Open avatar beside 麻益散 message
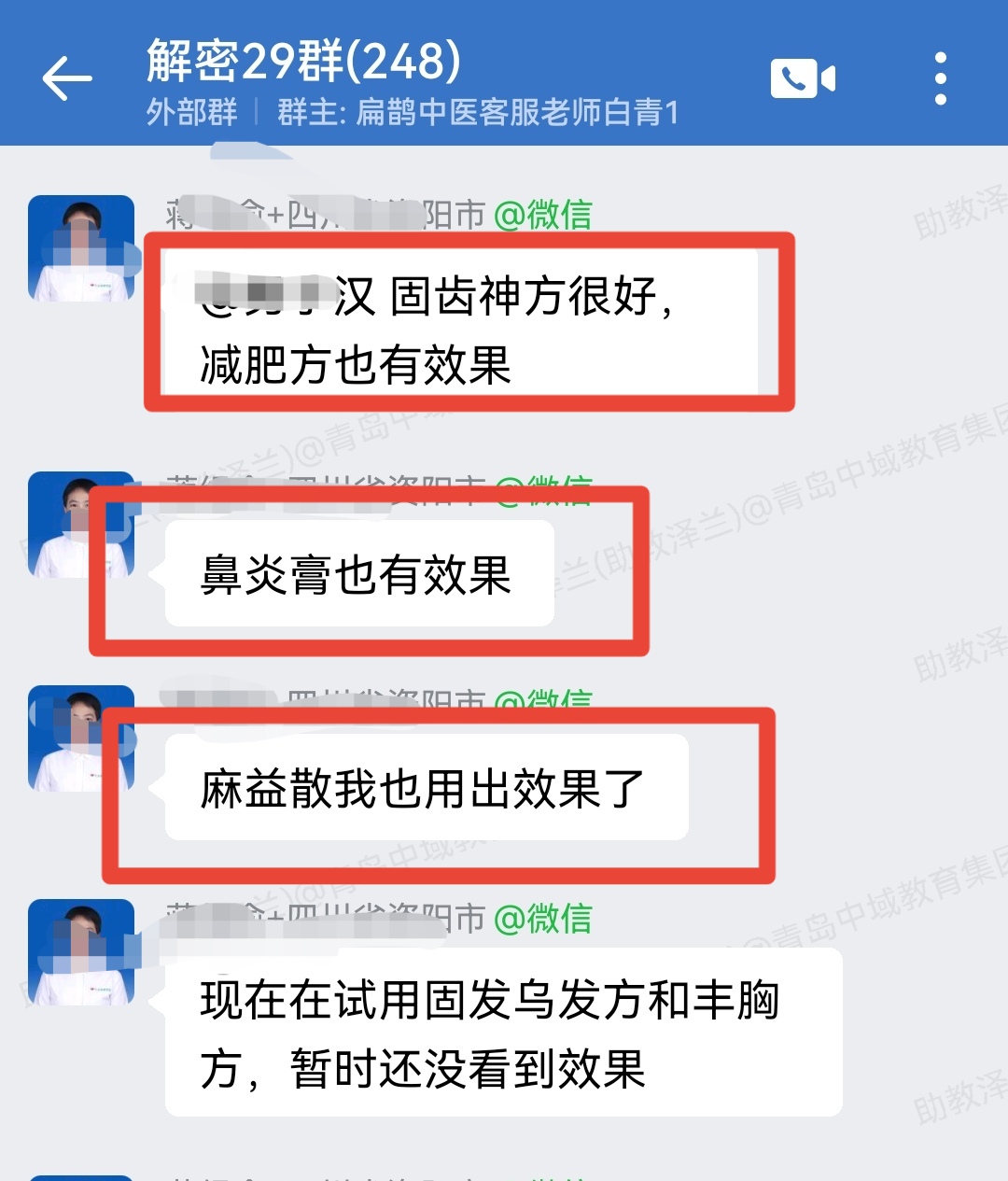The width and height of the screenshot is (1008, 1181). 81,738
